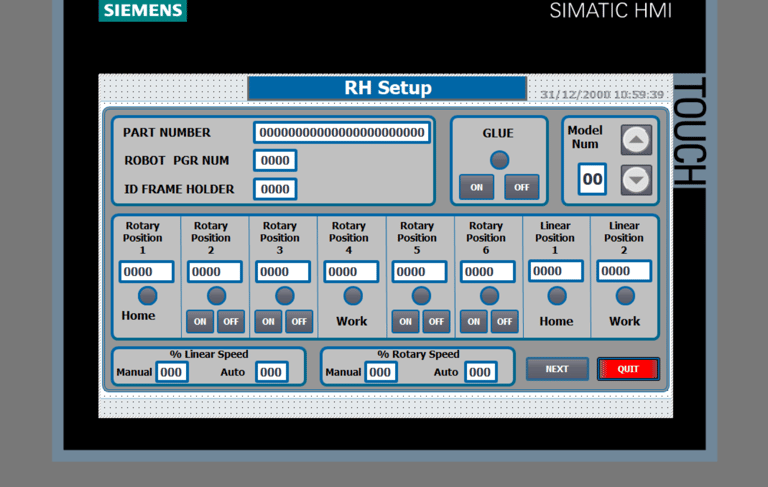This screenshot has width=768, height=487.
Task: Click Work label under Linear Position 2
Action: (624, 321)
